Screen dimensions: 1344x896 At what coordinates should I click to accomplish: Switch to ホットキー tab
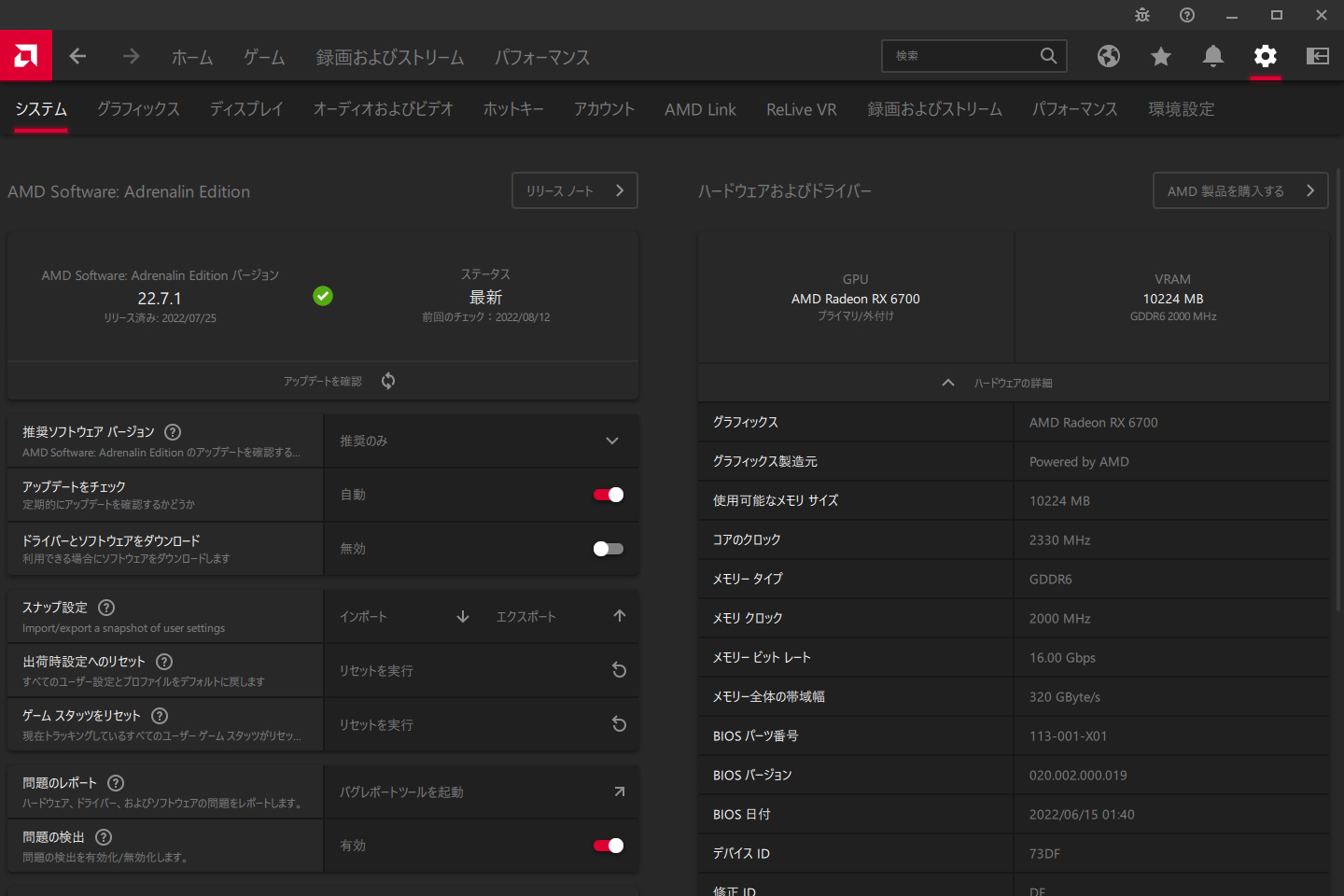click(x=513, y=109)
